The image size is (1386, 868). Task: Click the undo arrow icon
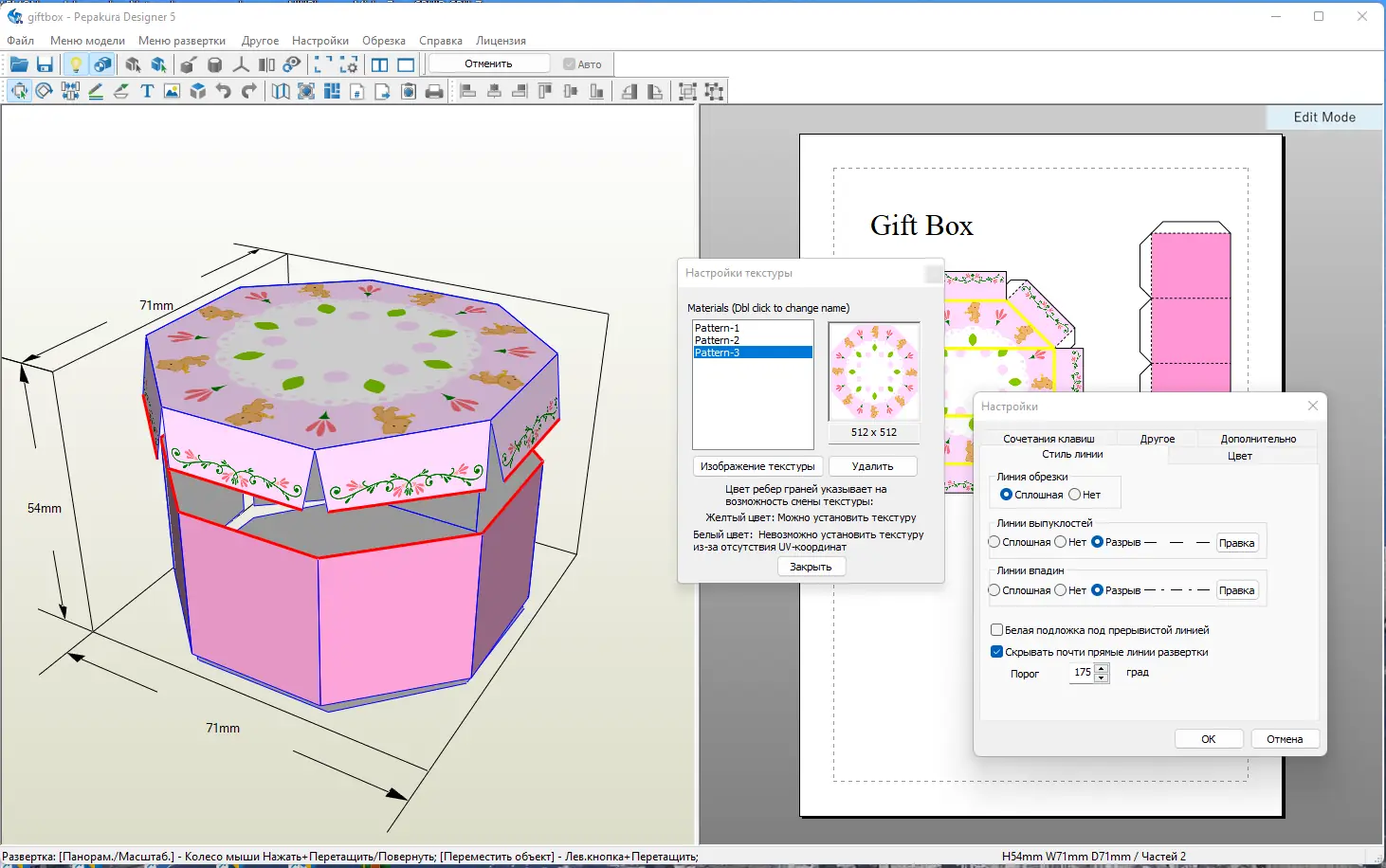pos(224,92)
